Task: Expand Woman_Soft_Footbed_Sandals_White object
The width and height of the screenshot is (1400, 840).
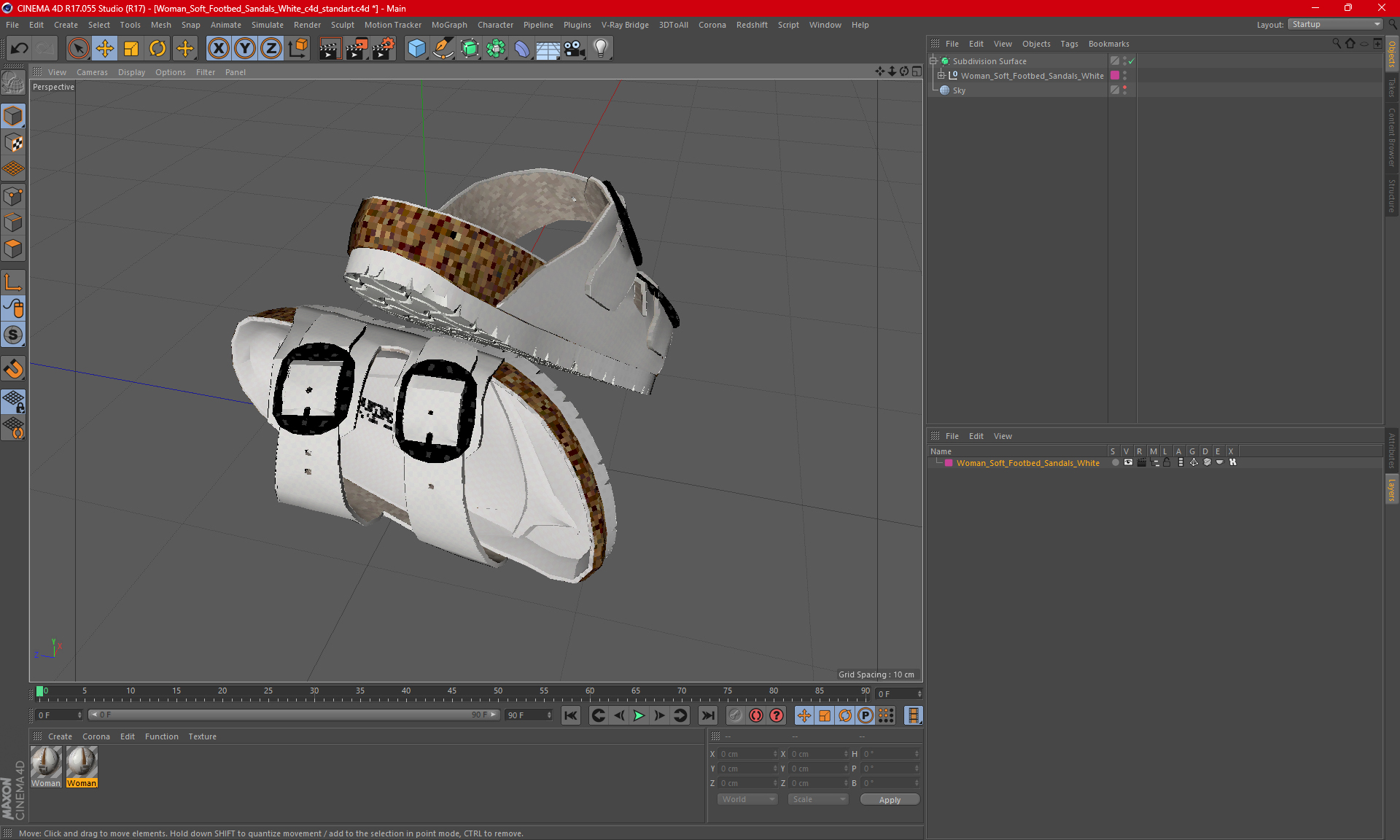Action: coord(941,75)
